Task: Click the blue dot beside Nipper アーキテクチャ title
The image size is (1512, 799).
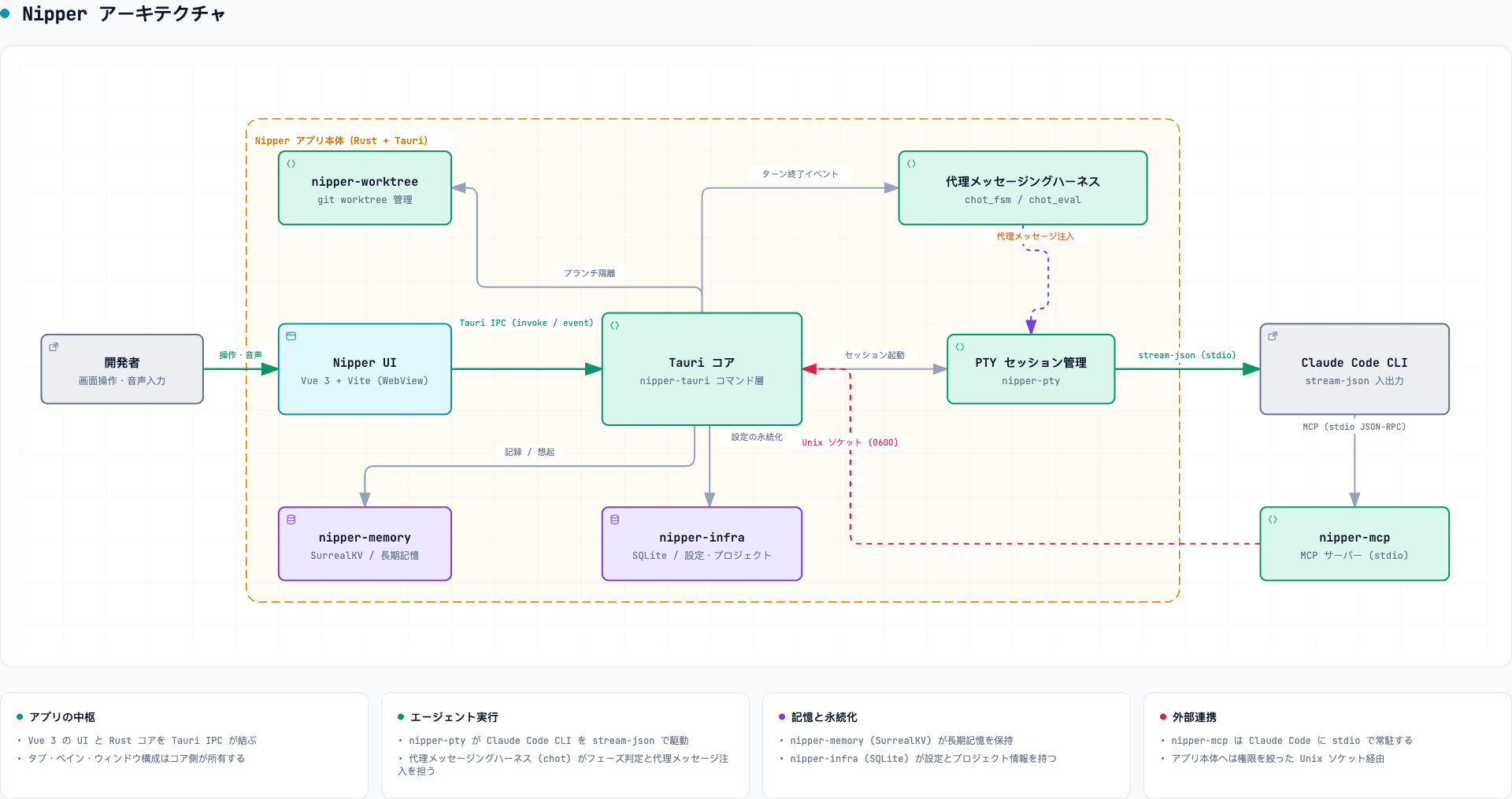Action: coord(6,13)
